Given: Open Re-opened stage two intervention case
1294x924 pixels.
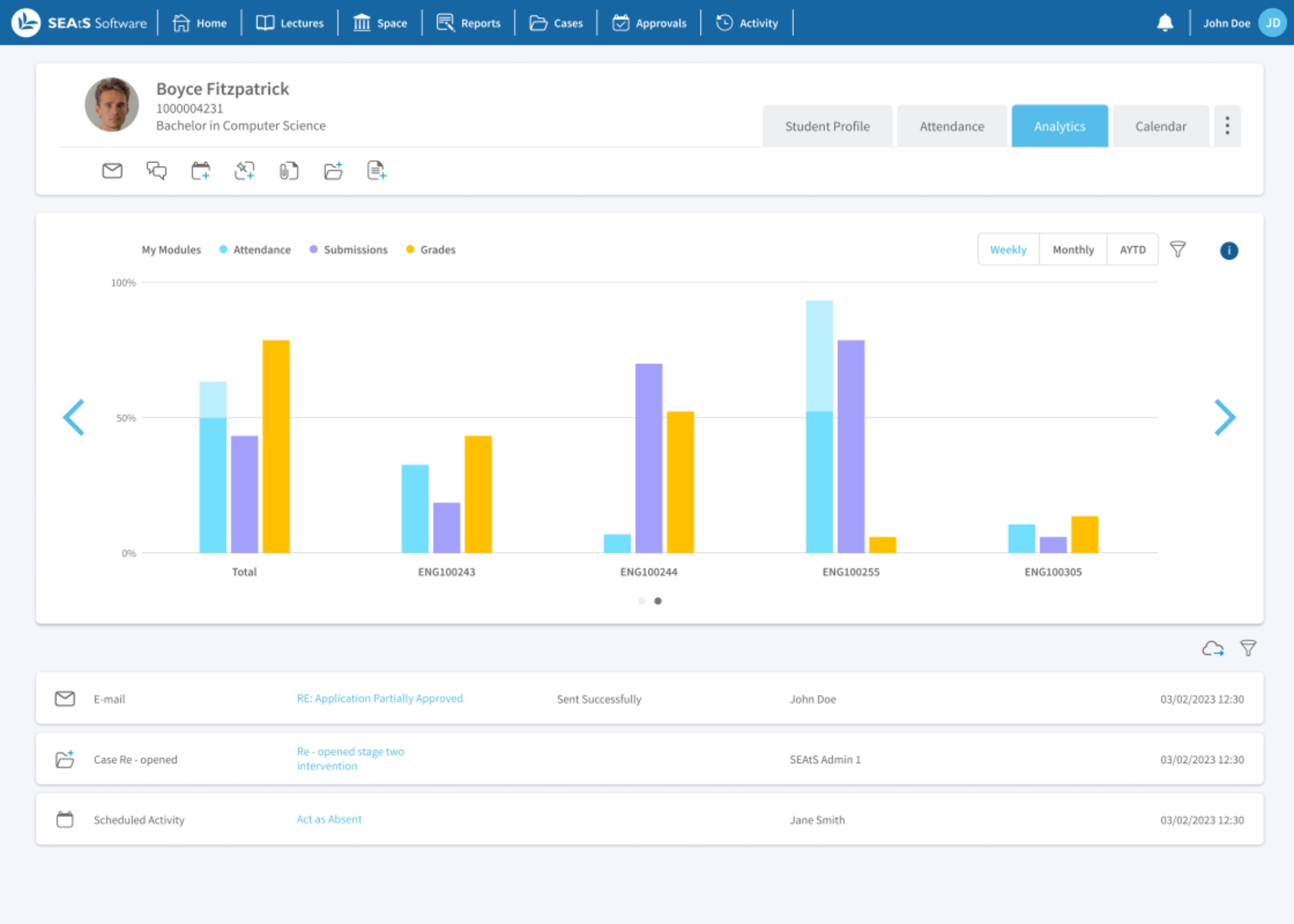Looking at the screenshot, I should tap(350, 759).
